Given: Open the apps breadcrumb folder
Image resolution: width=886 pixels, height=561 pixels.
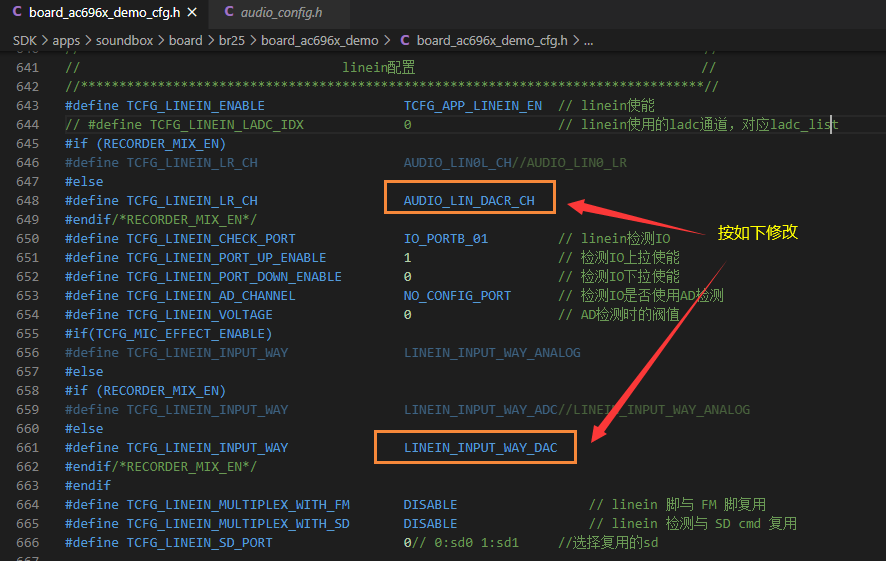Looking at the screenshot, I should pyautogui.click(x=66, y=41).
